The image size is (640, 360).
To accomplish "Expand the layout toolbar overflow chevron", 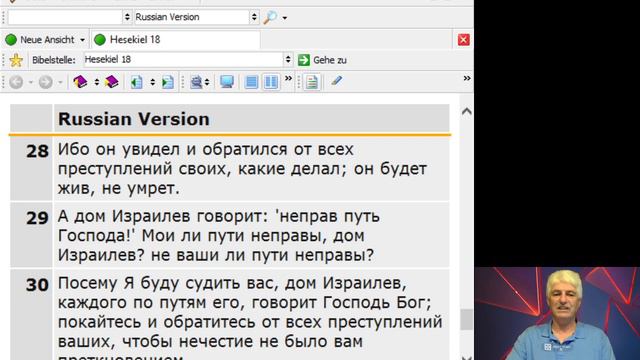I will [289, 79].
